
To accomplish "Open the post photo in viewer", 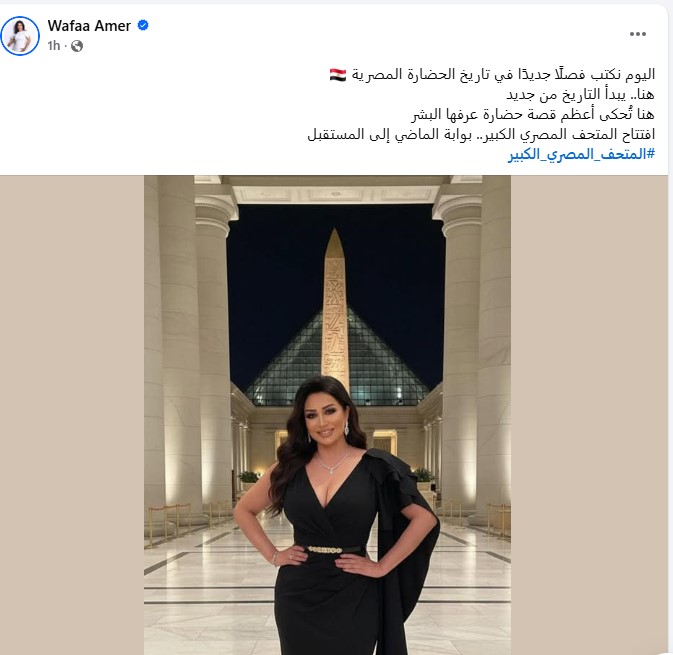I will coord(327,415).
